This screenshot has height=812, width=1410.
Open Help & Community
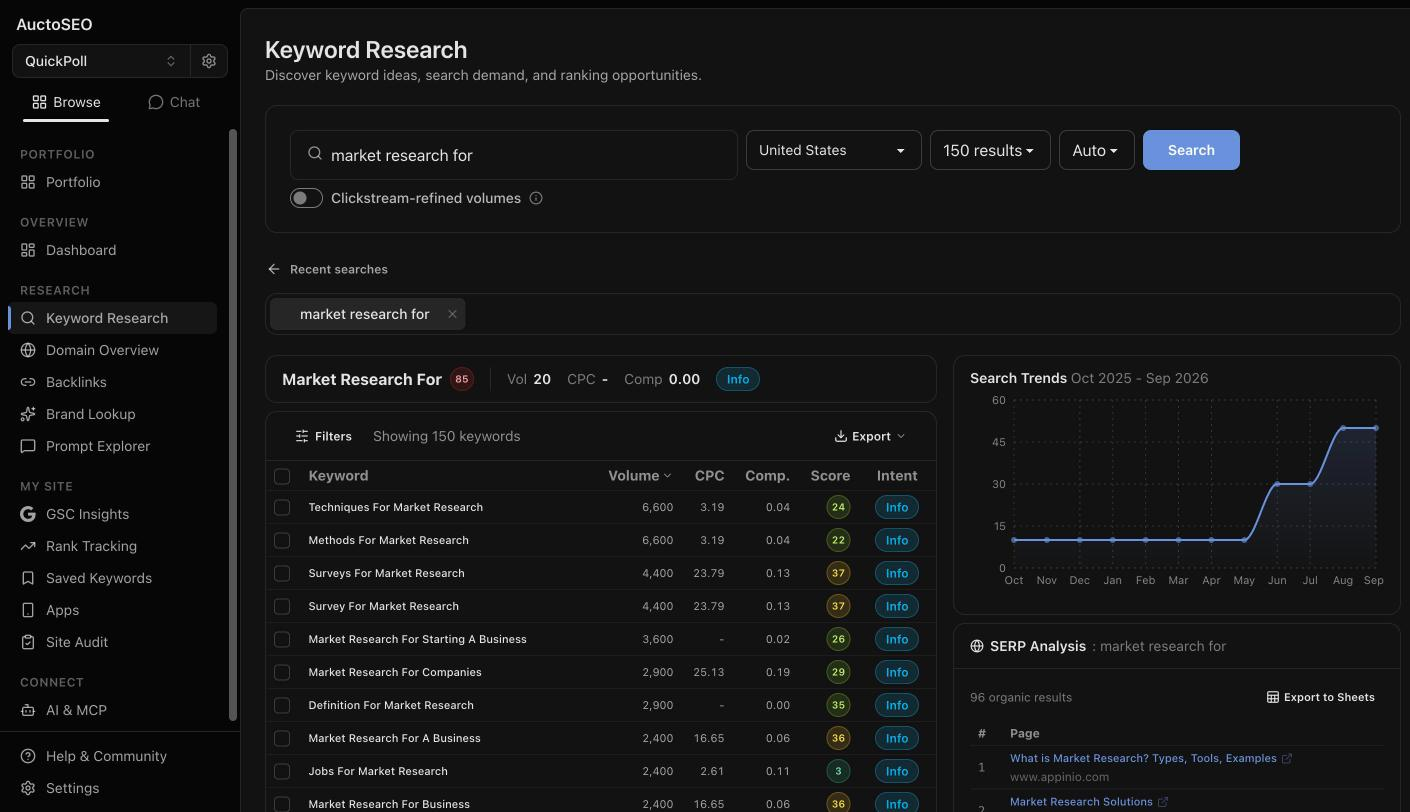click(x=108, y=756)
